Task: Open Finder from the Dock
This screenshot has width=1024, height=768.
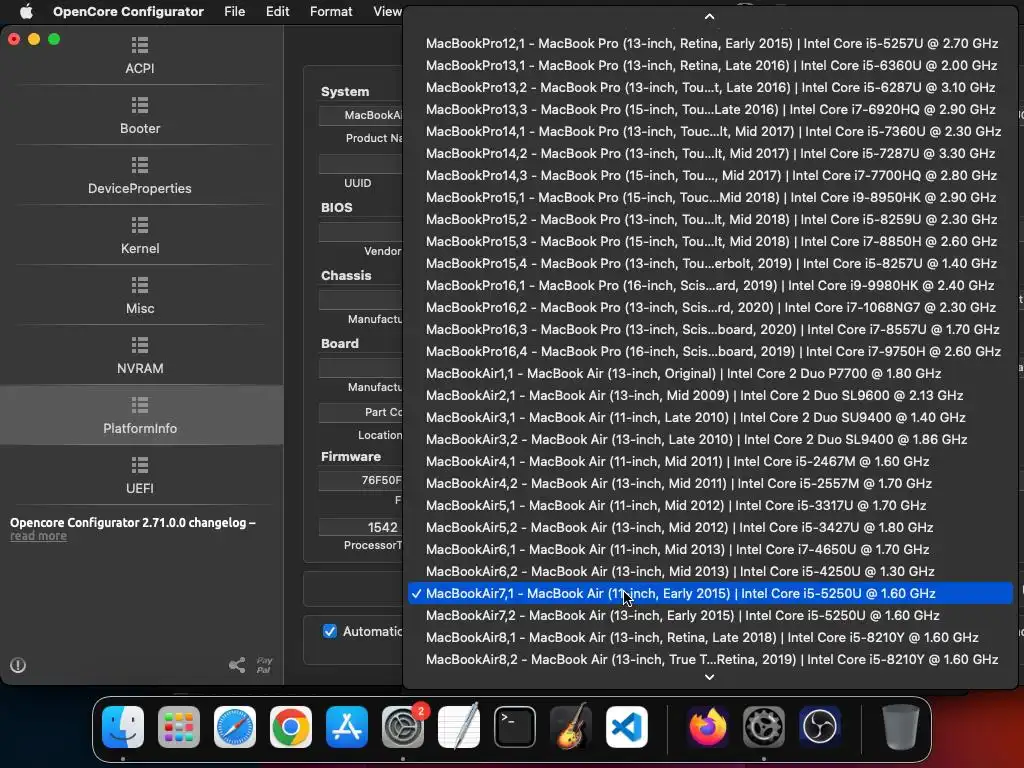Action: point(123,727)
